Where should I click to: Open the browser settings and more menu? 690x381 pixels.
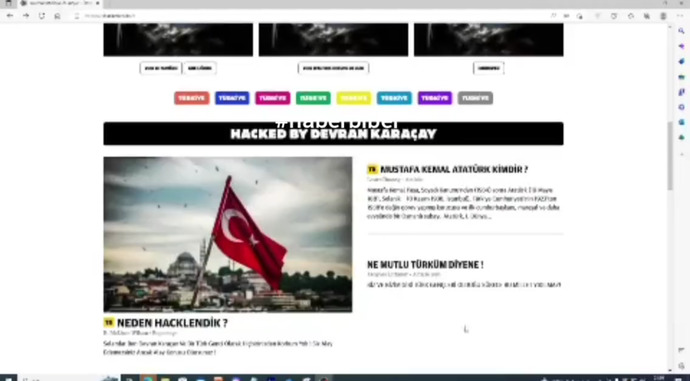pyautogui.click(x=680, y=16)
